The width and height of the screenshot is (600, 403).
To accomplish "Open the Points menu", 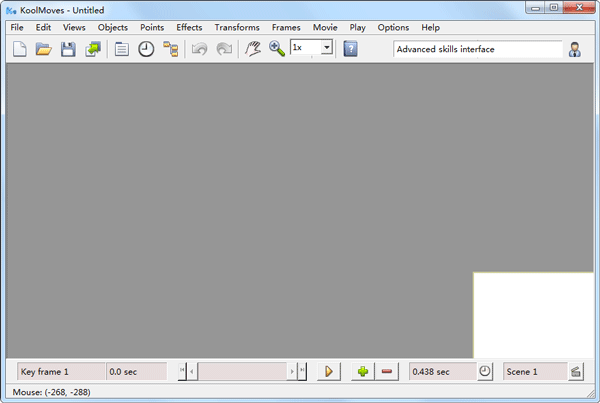I will [152, 28].
